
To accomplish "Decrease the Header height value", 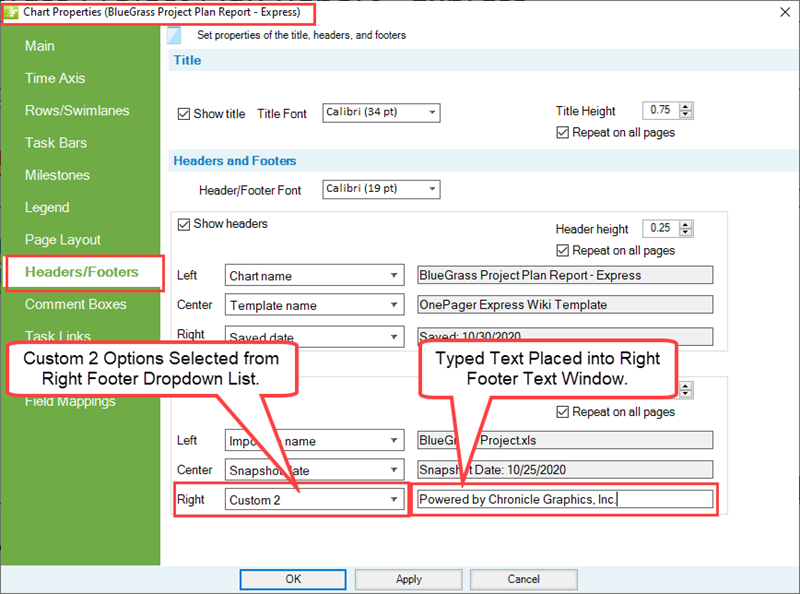I will (x=686, y=232).
